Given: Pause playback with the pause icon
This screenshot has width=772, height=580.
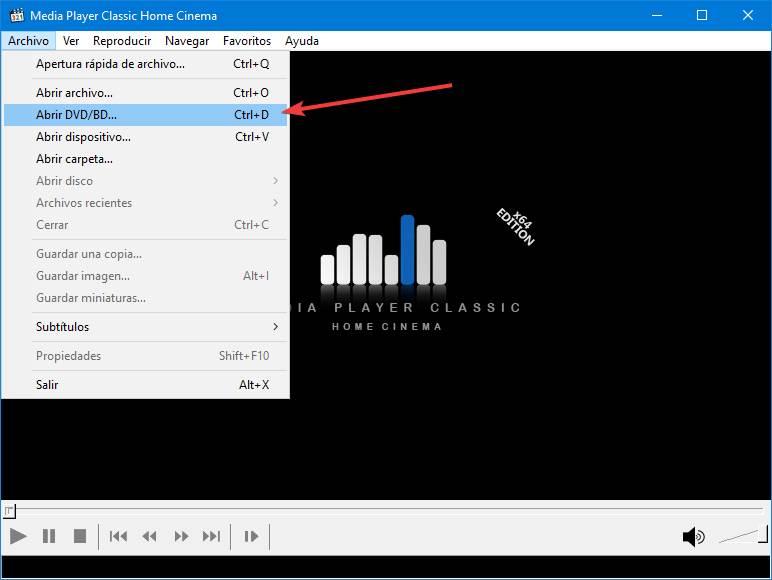Looking at the screenshot, I should [49, 536].
